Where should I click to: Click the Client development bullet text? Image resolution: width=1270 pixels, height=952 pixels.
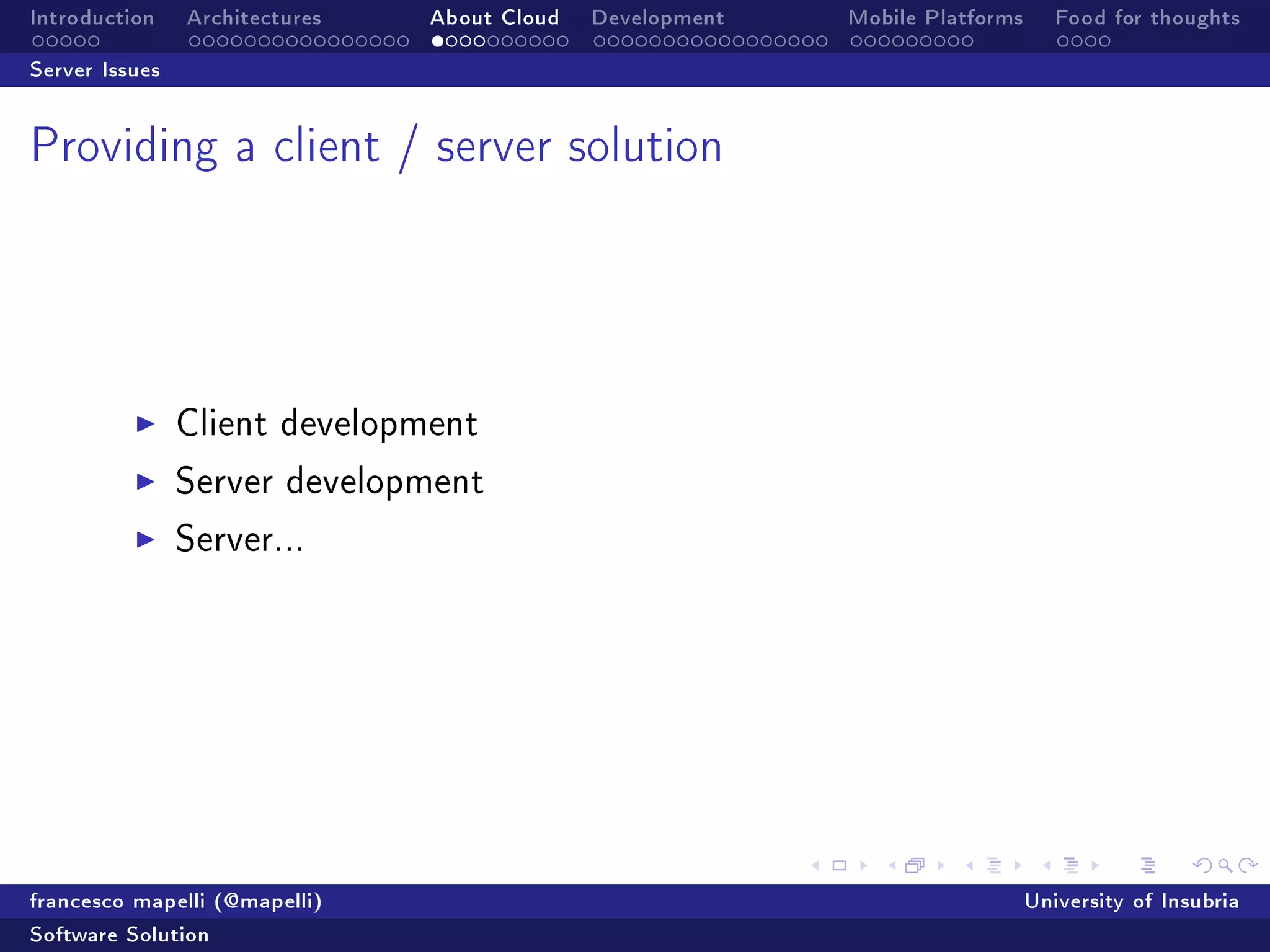[327, 423]
